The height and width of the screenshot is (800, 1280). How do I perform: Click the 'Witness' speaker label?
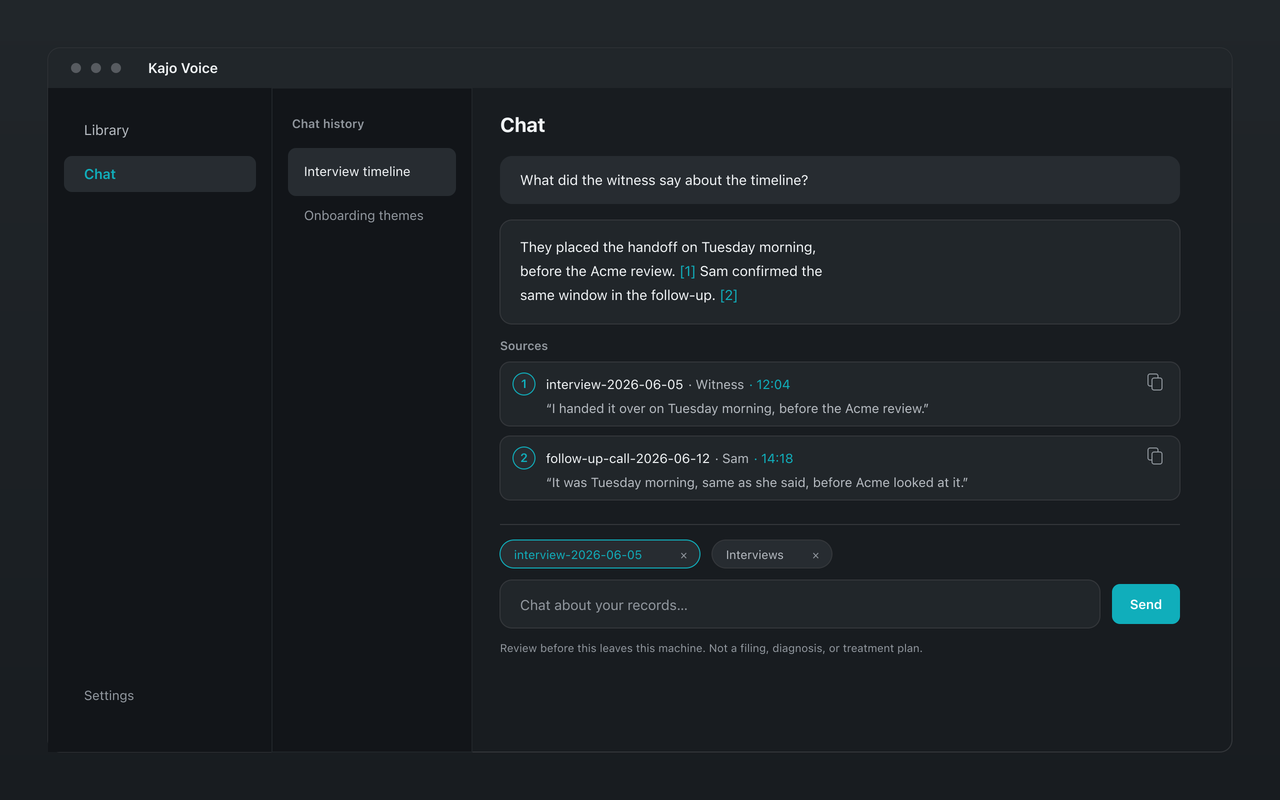[x=720, y=384]
